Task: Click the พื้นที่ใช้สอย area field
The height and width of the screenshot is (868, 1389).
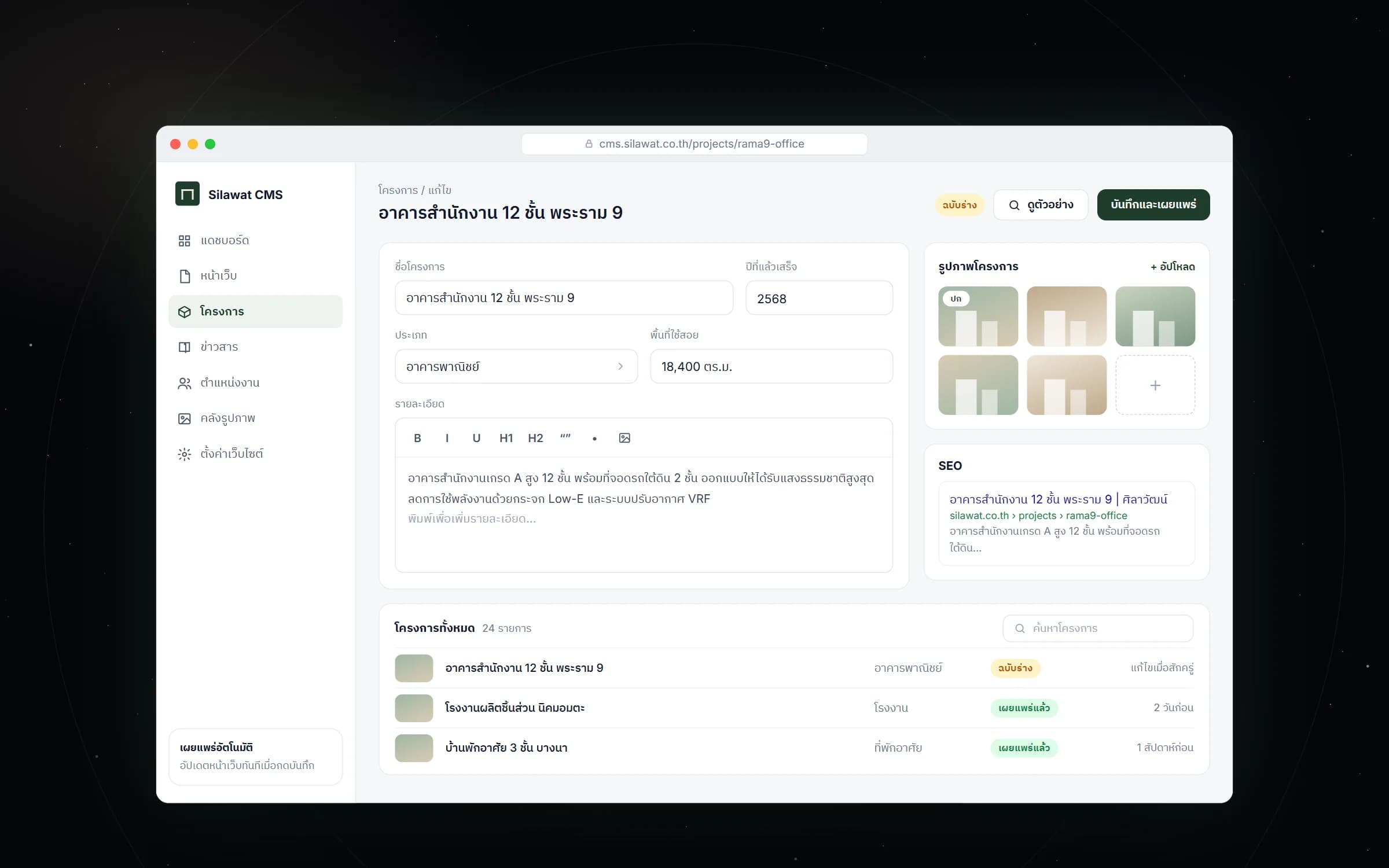Action: coord(771,366)
